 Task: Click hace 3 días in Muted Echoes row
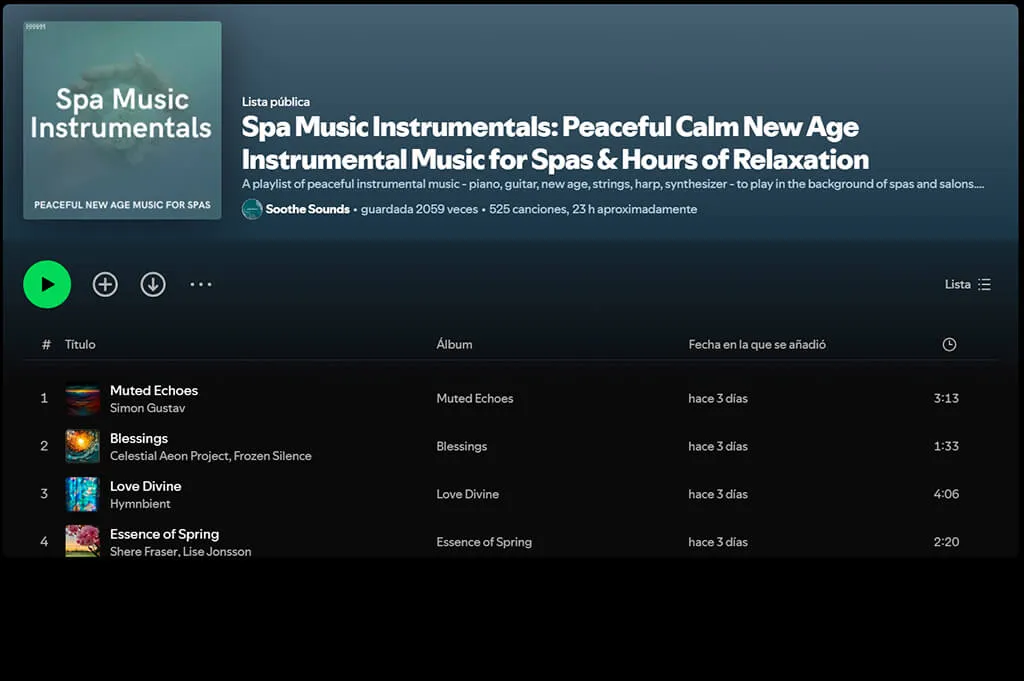tap(718, 398)
